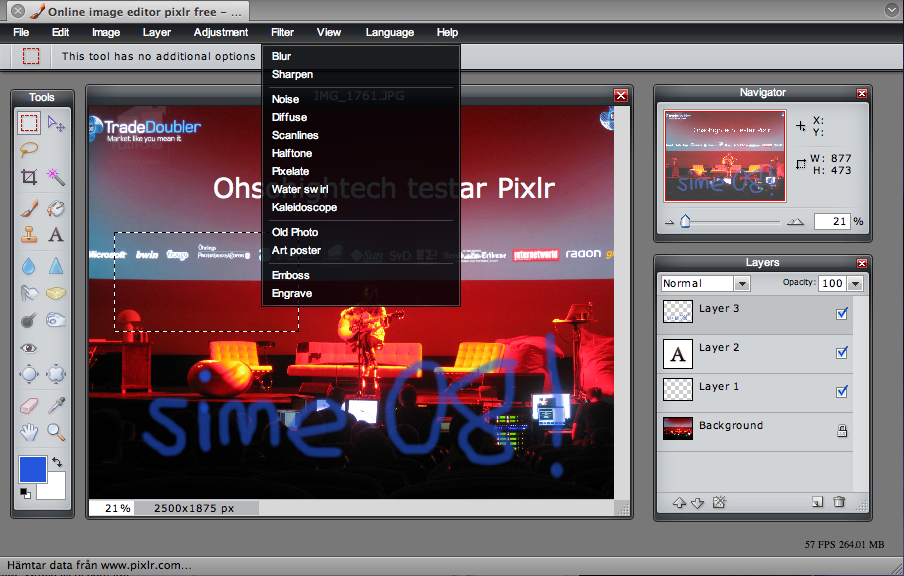Open the Edit menu
Viewport: 904px width, 576px height.
click(x=60, y=32)
